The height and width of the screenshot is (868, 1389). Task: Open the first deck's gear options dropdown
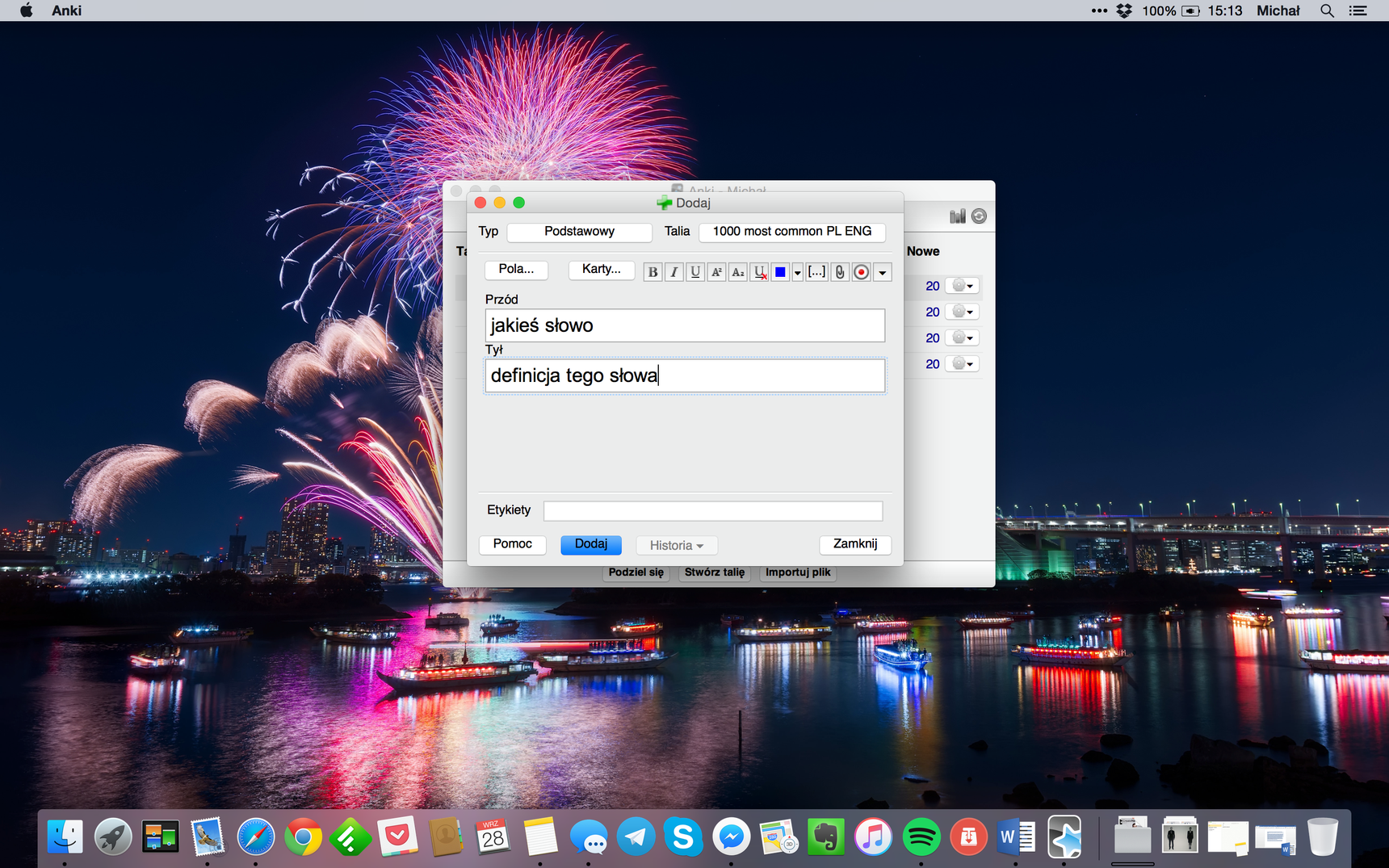pyautogui.click(x=963, y=286)
